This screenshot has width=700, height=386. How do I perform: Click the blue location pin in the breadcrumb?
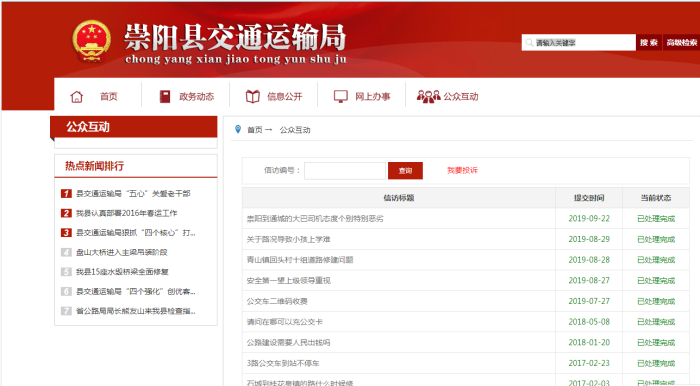(238, 129)
